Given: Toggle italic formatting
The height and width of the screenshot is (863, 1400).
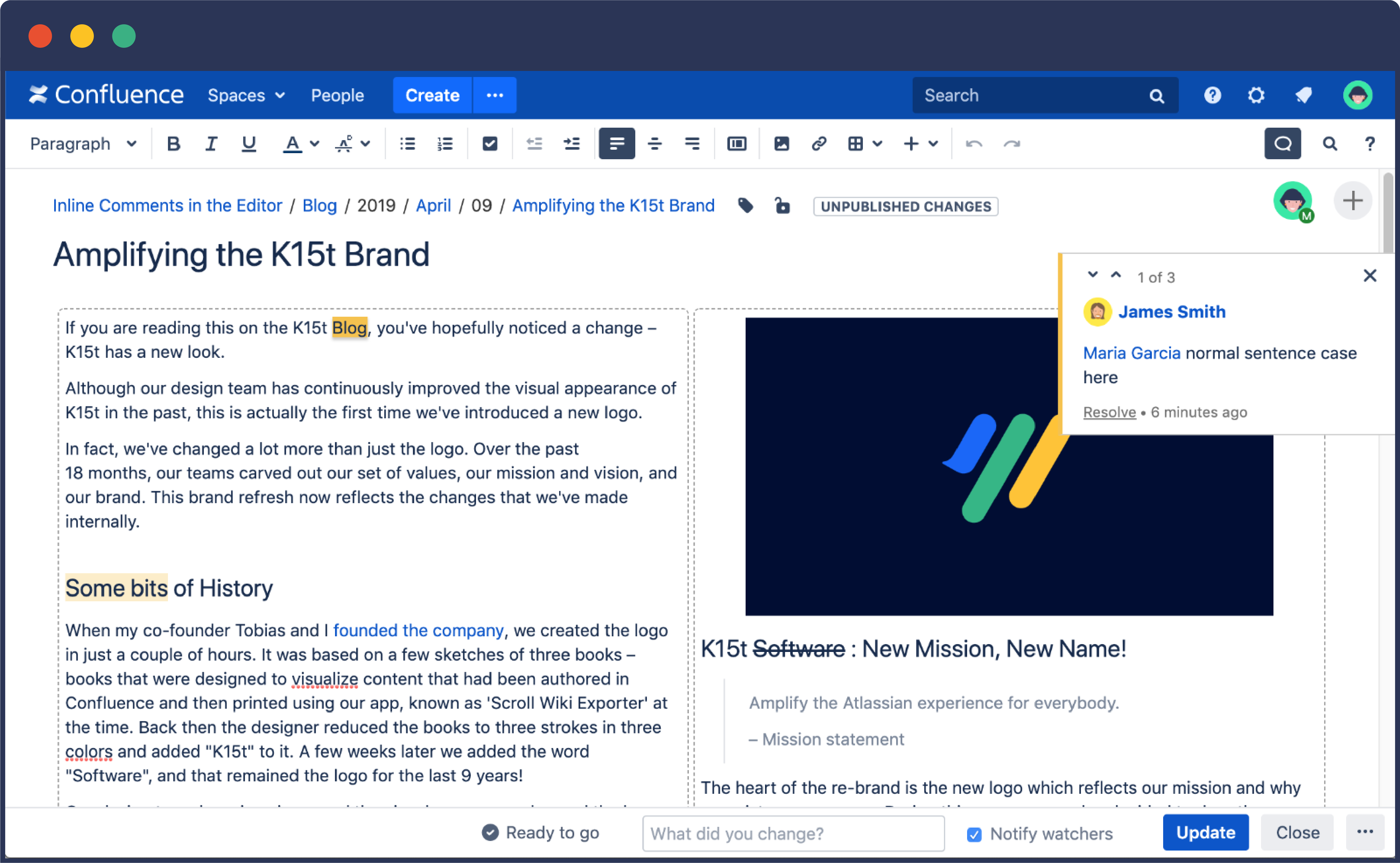Looking at the screenshot, I should click(x=211, y=144).
